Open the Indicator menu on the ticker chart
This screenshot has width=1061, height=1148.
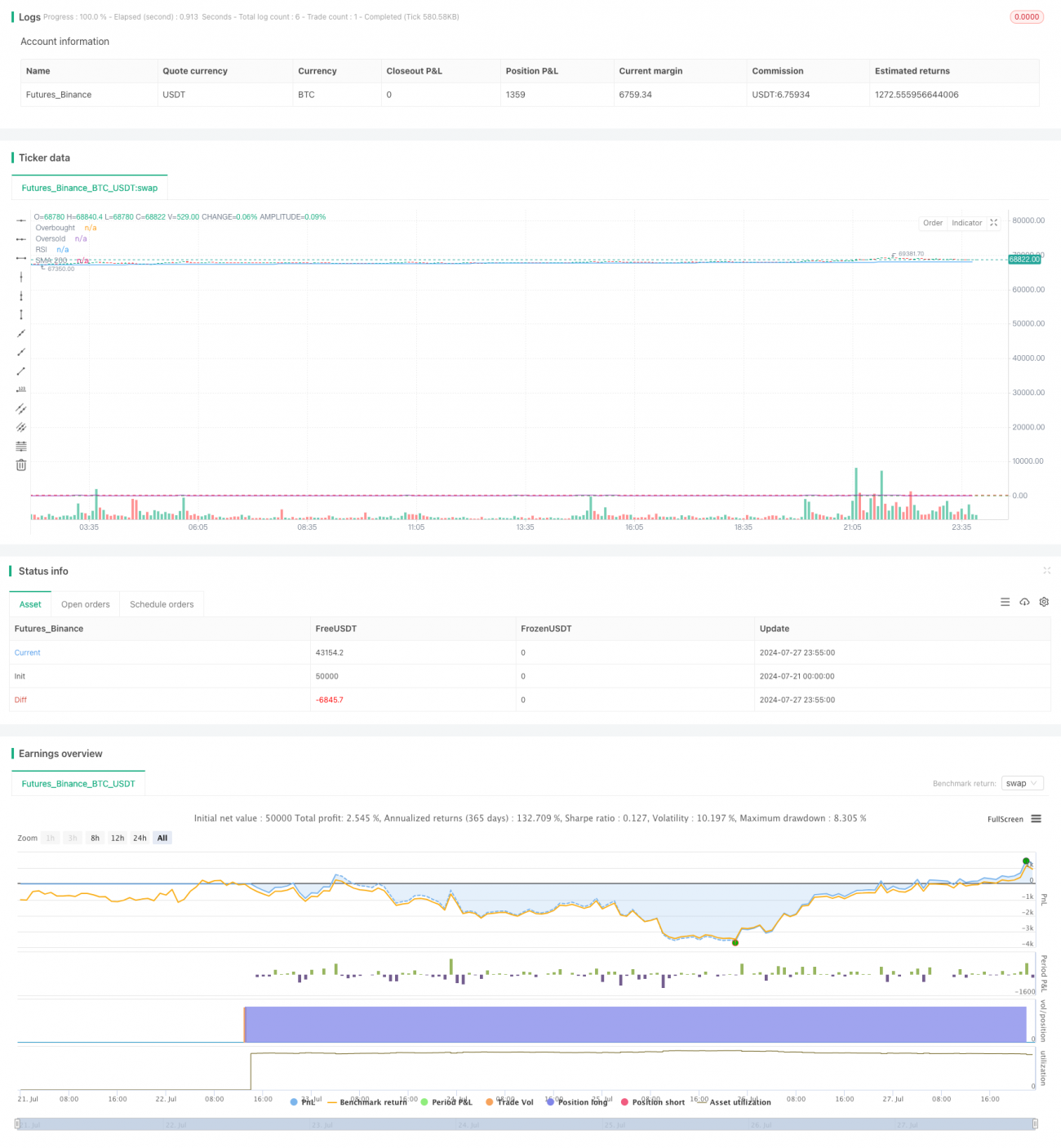click(x=966, y=223)
